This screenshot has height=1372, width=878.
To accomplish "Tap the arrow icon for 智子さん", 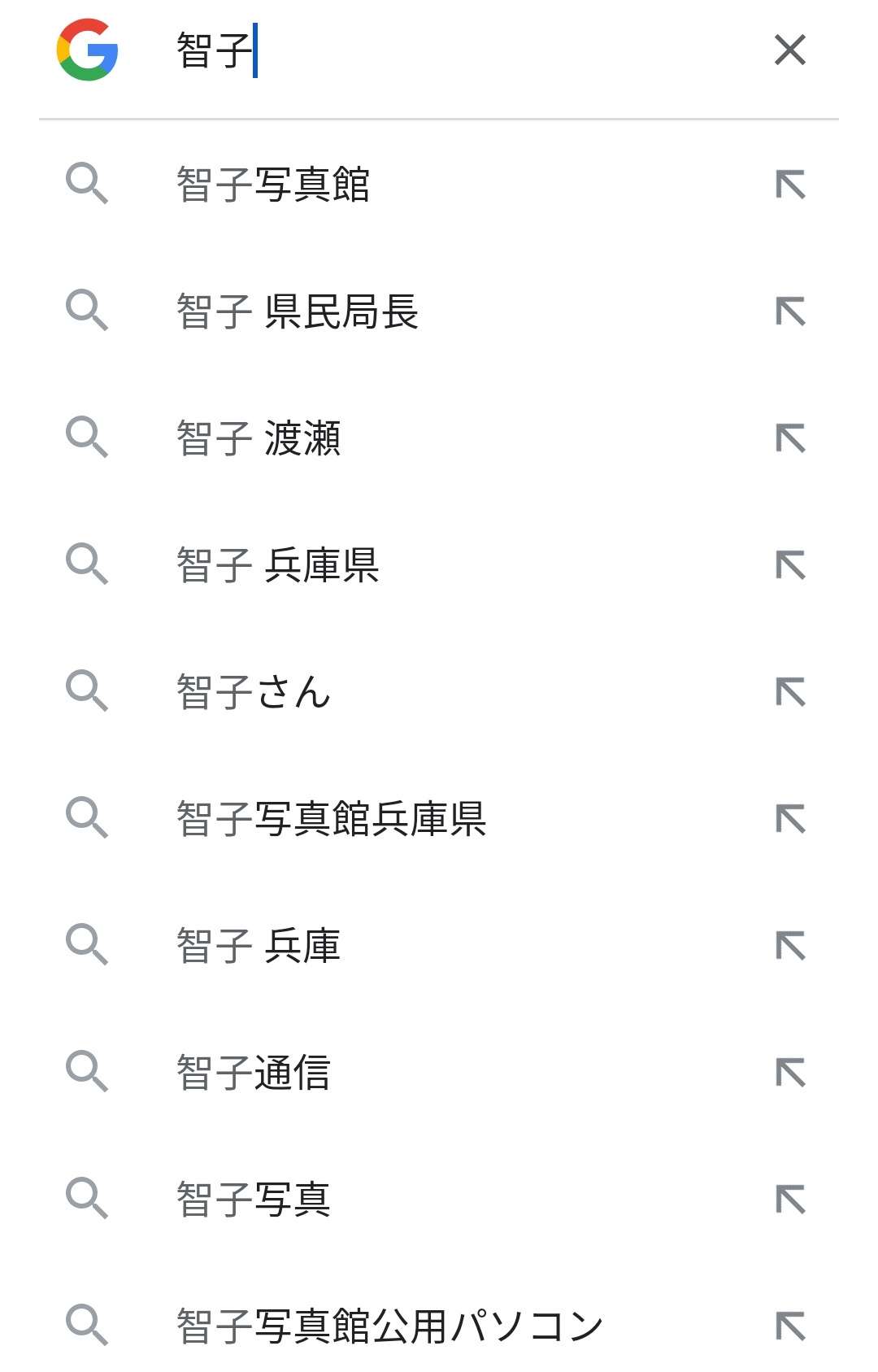I will coord(790,692).
